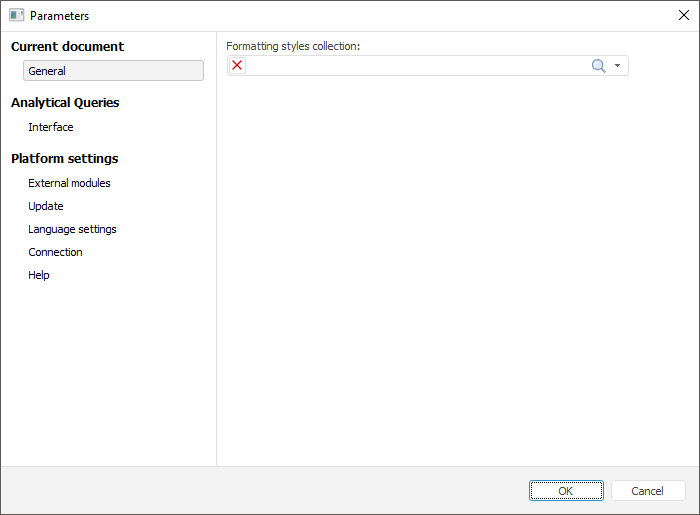Screen dimensions: 700x515
Task: Click the Platform settings heading
Action: 65,158
